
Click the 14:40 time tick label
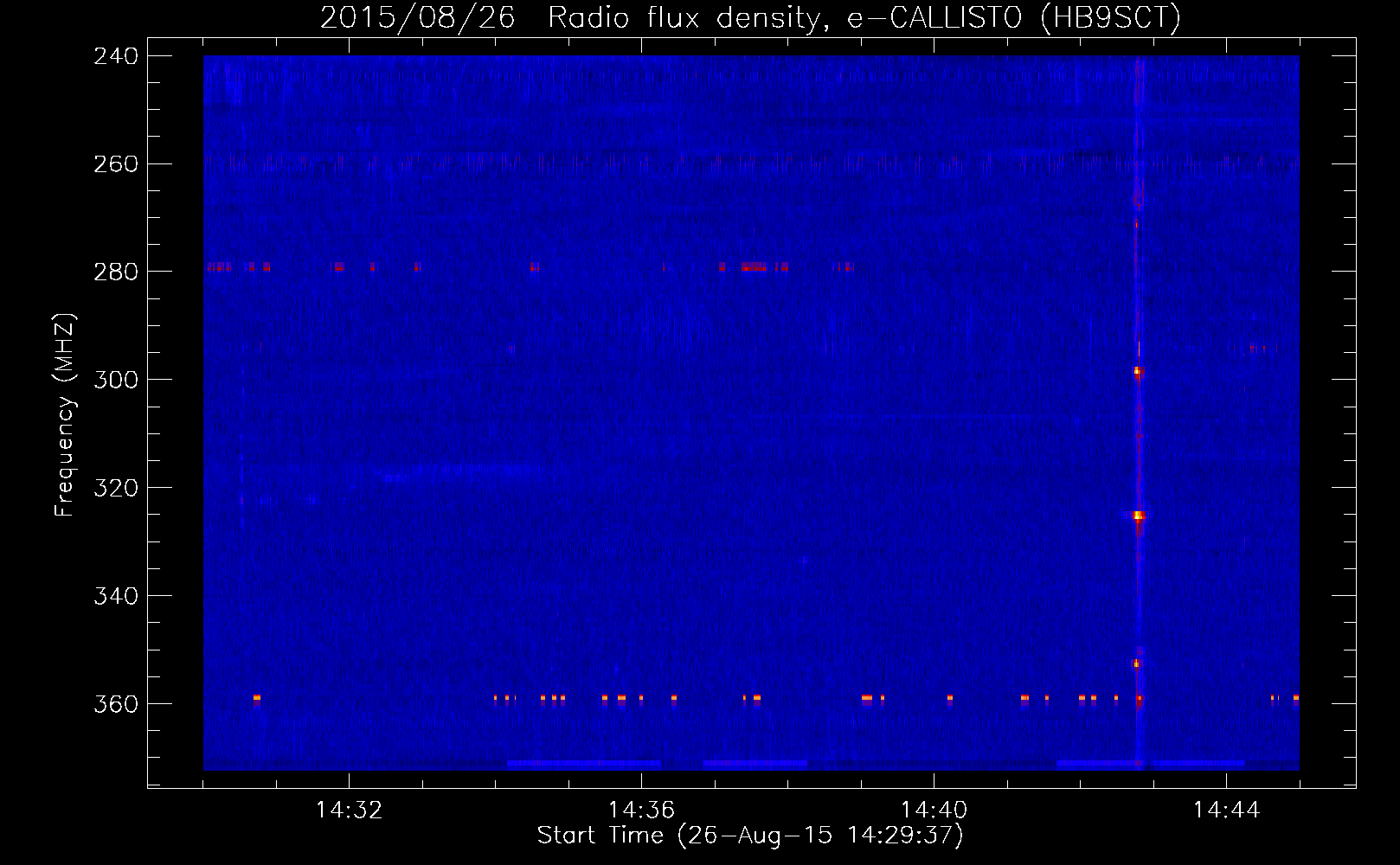point(934,811)
